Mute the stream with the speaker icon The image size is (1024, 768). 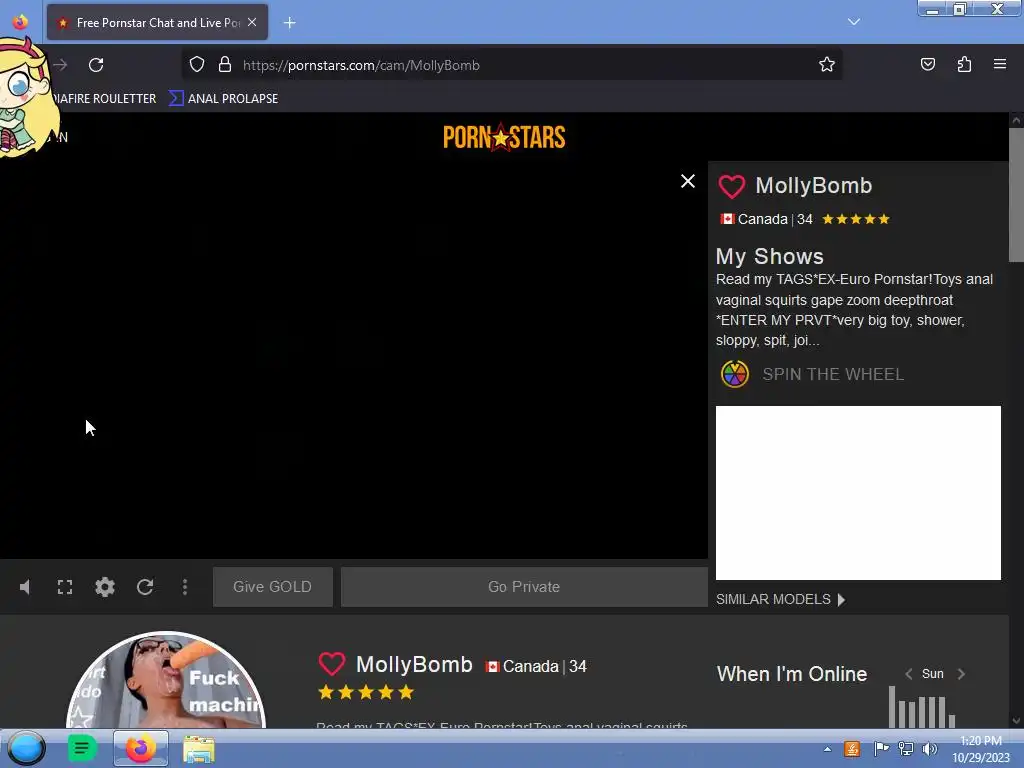click(25, 587)
